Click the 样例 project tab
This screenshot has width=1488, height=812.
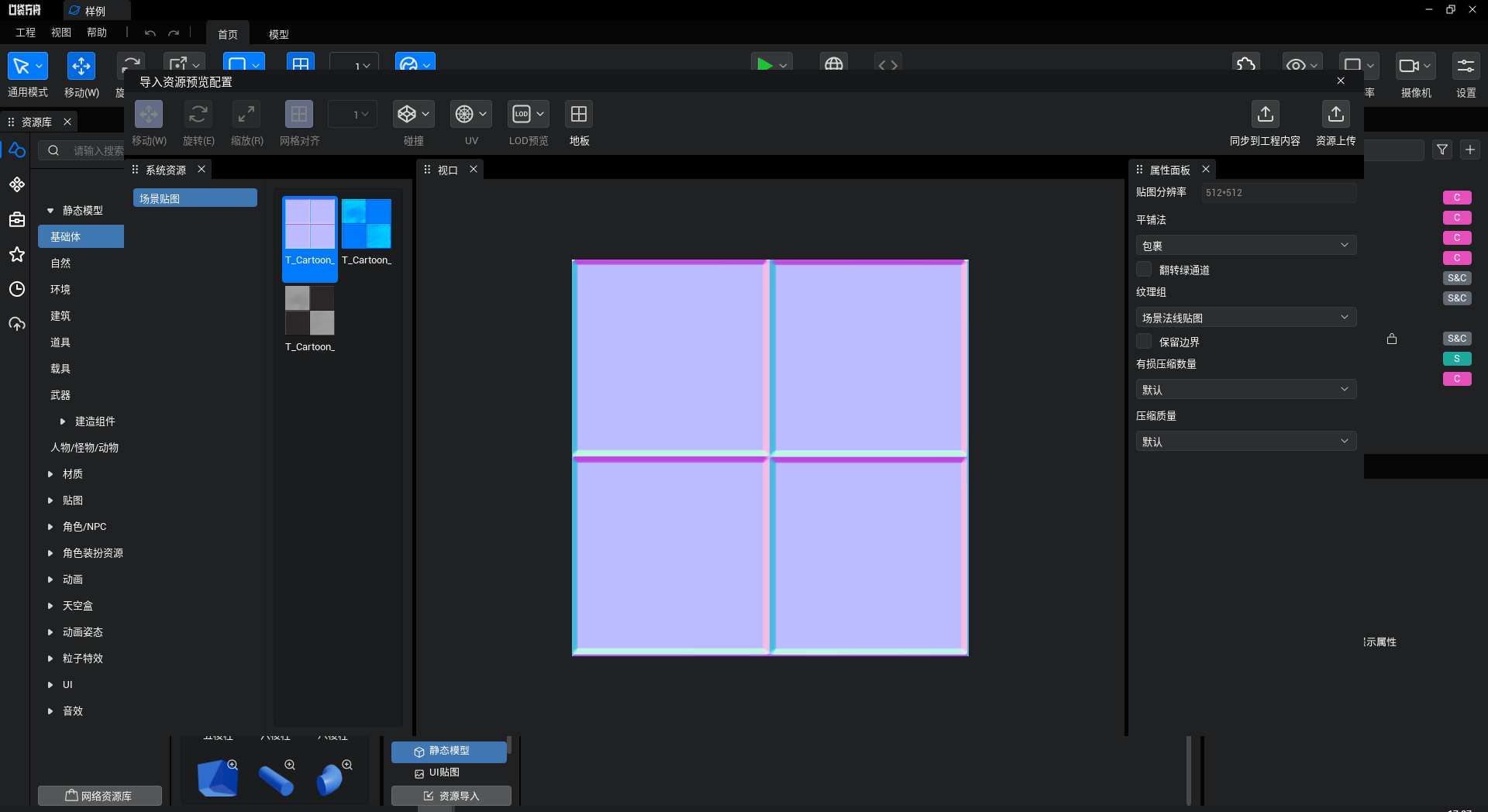[x=96, y=11]
